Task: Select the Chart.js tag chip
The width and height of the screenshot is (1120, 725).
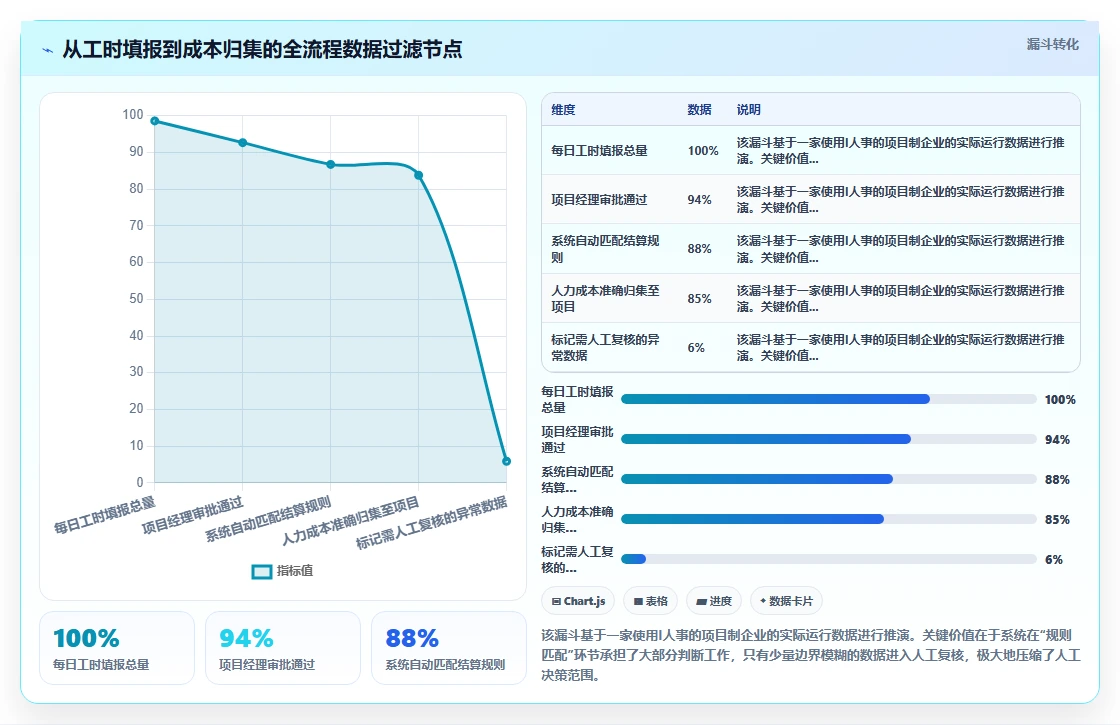Action: click(579, 601)
